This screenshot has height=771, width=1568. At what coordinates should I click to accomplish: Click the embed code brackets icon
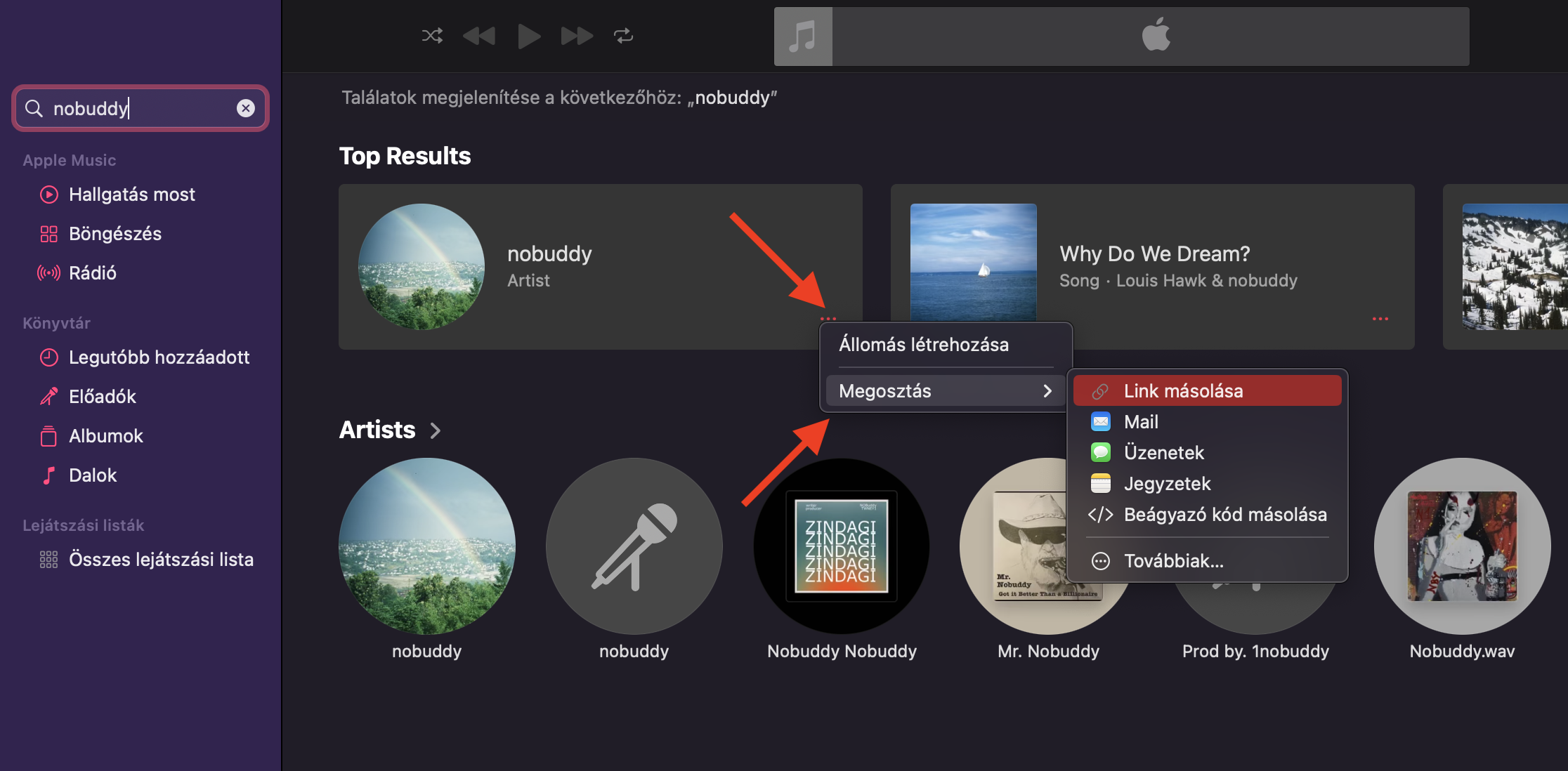(1100, 515)
